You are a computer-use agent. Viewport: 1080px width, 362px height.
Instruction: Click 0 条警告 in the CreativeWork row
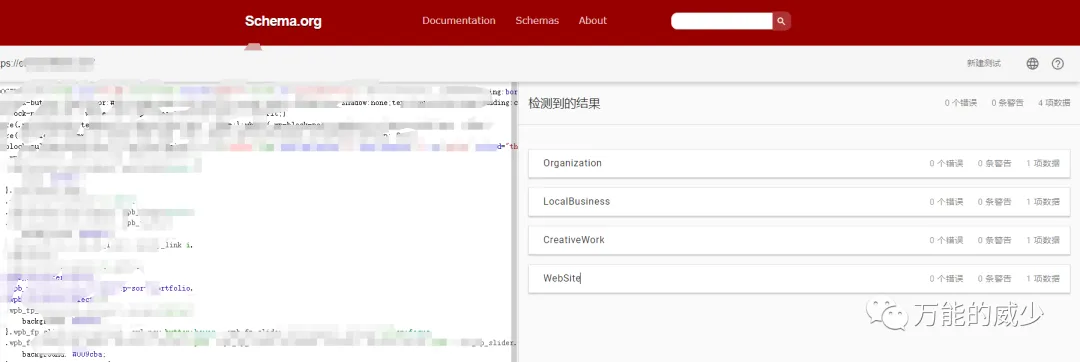tap(995, 241)
